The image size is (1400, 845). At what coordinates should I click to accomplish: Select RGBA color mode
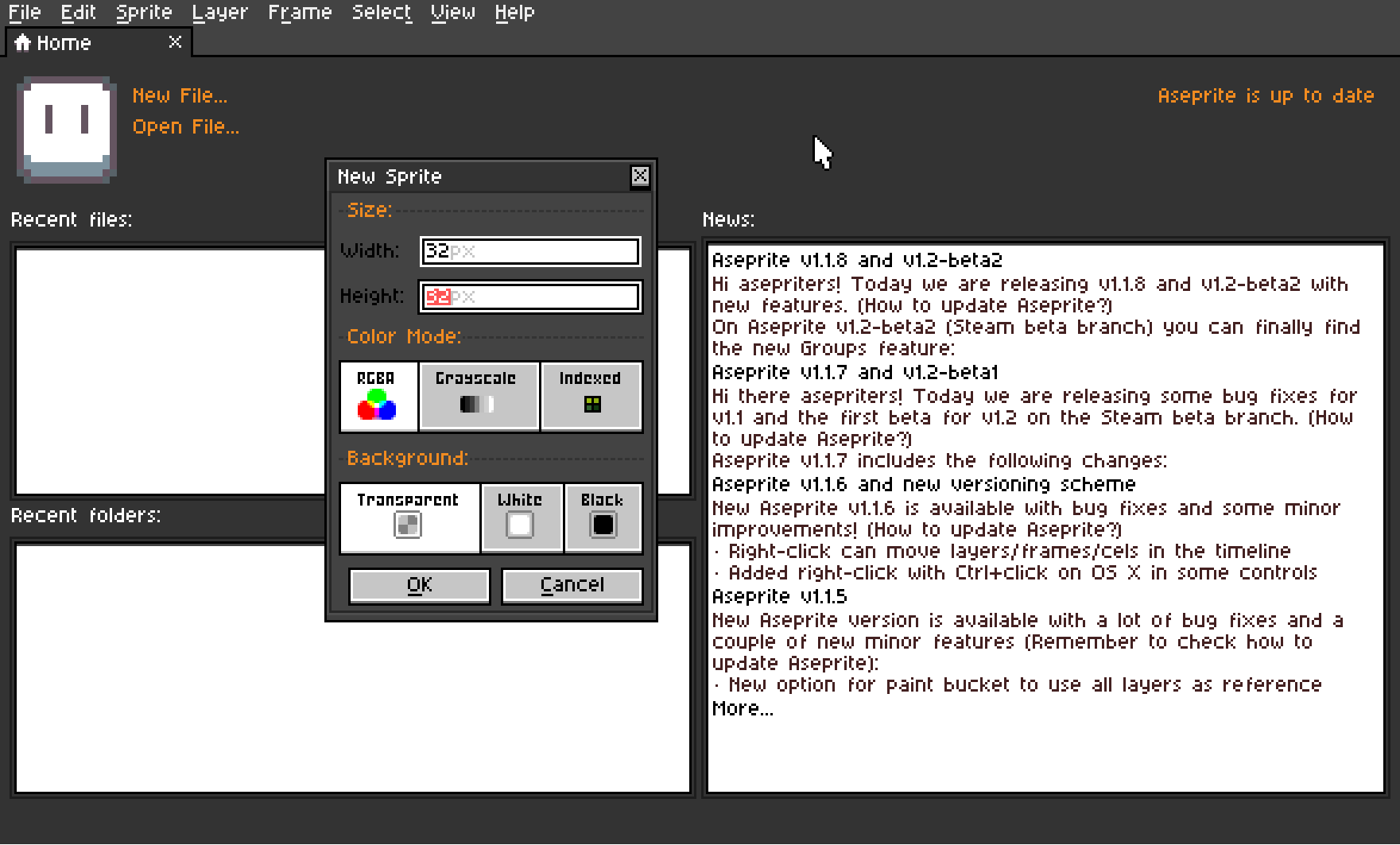point(378,397)
